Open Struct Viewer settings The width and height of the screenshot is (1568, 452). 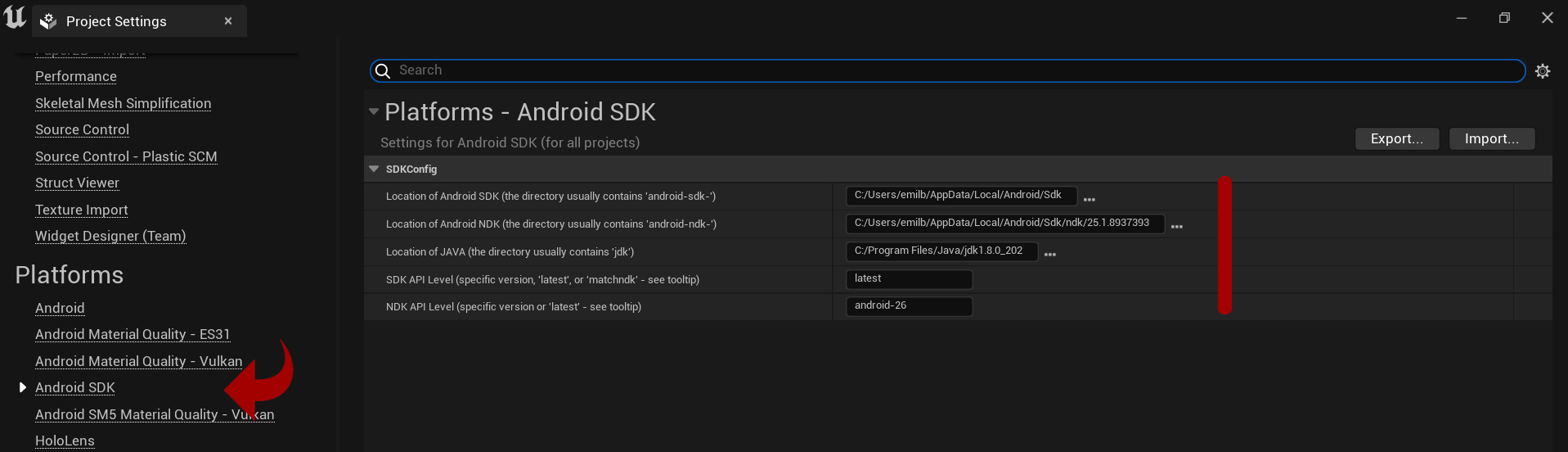77,183
